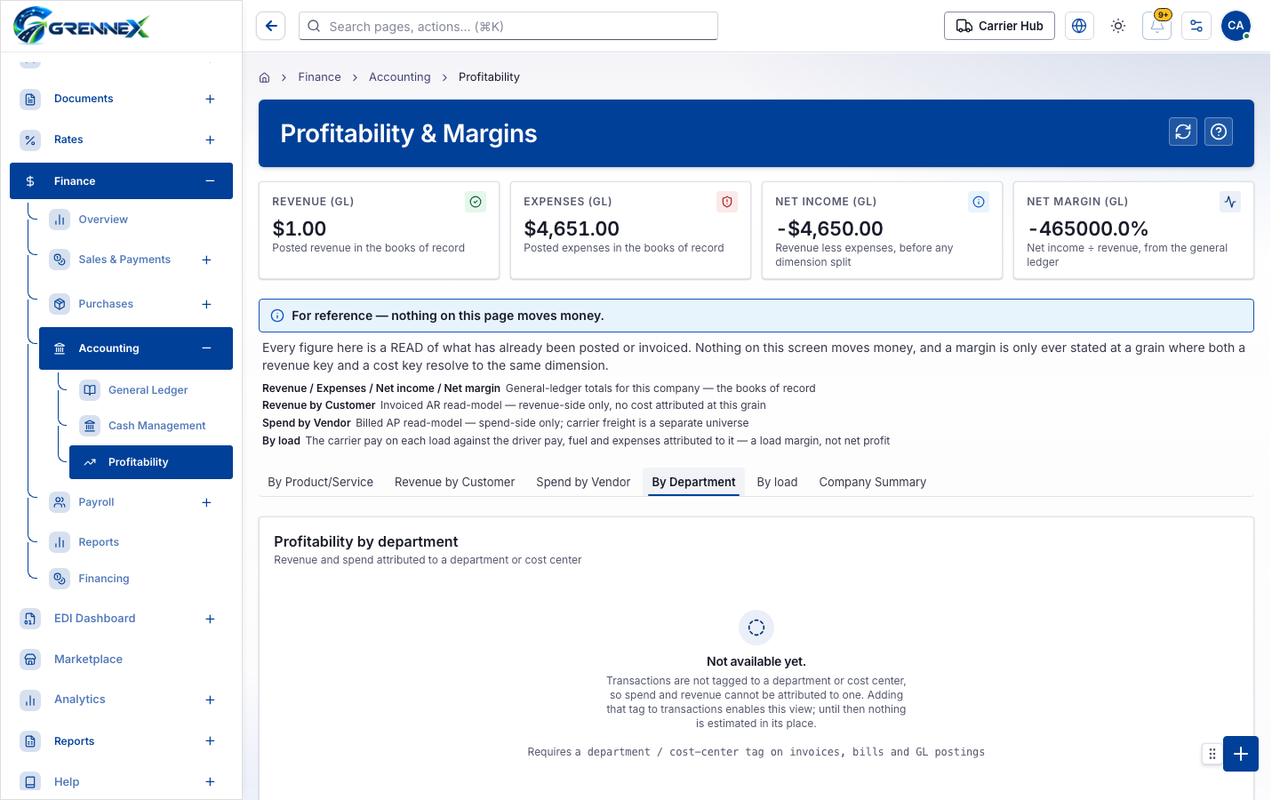Open the notifications bell icon
The width and height of the screenshot is (1280, 800).
1157,26
